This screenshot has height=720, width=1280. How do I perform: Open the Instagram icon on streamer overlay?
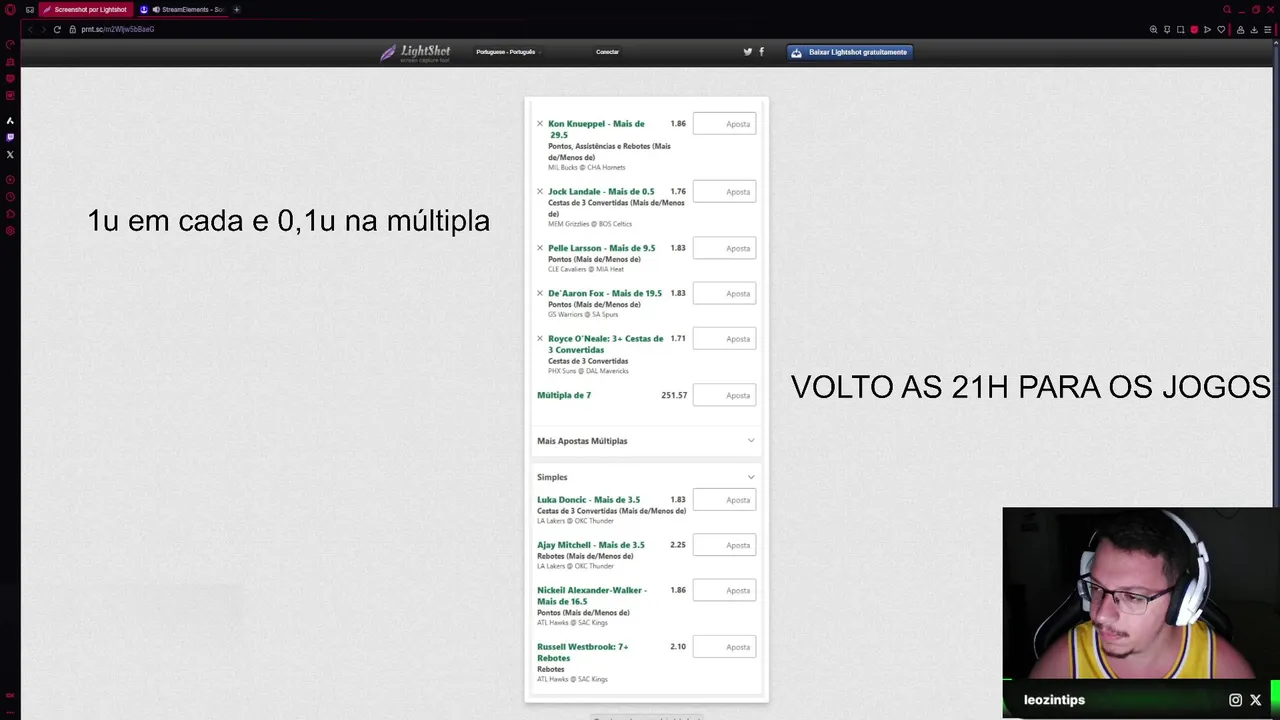[x=1235, y=700]
